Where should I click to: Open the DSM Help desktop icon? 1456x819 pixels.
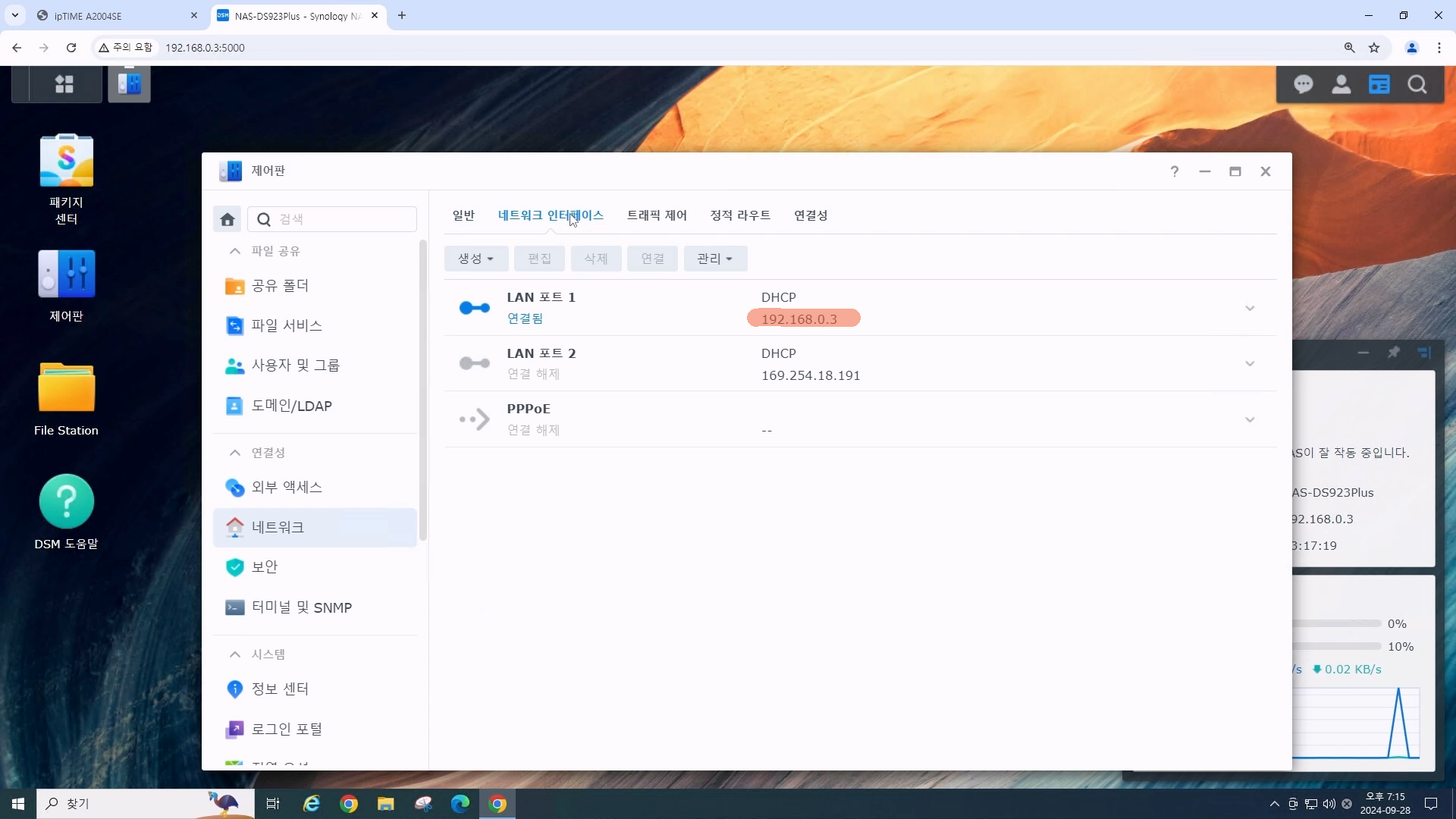click(66, 502)
